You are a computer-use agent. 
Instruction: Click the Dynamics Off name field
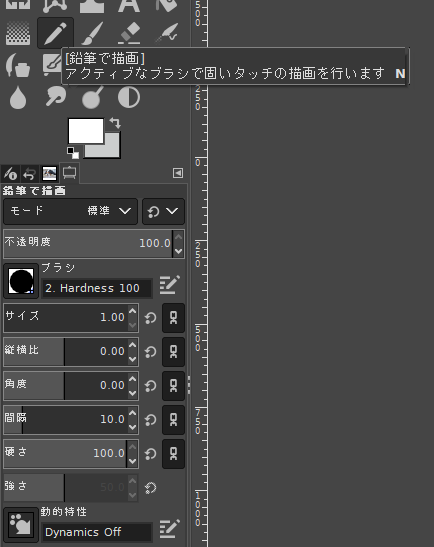[97, 532]
